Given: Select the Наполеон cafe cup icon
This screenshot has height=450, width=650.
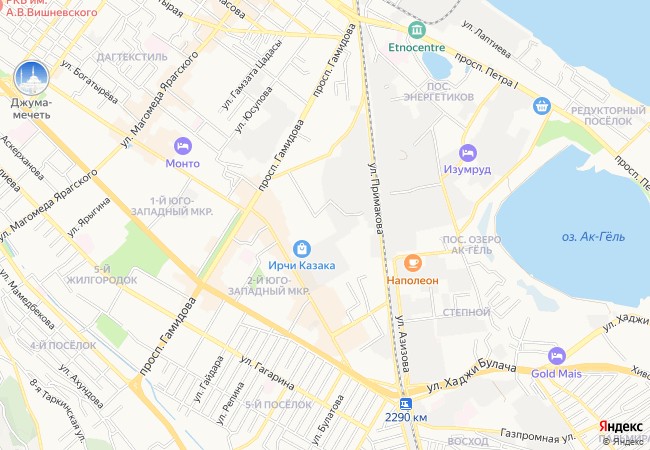Looking at the screenshot, I should [x=412, y=263].
